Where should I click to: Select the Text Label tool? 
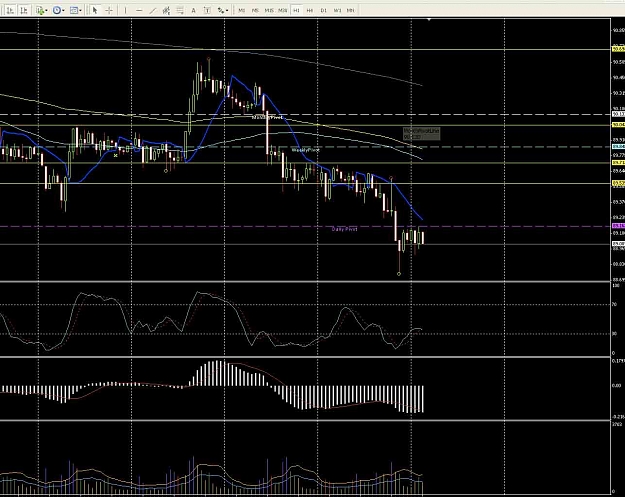click(207, 10)
